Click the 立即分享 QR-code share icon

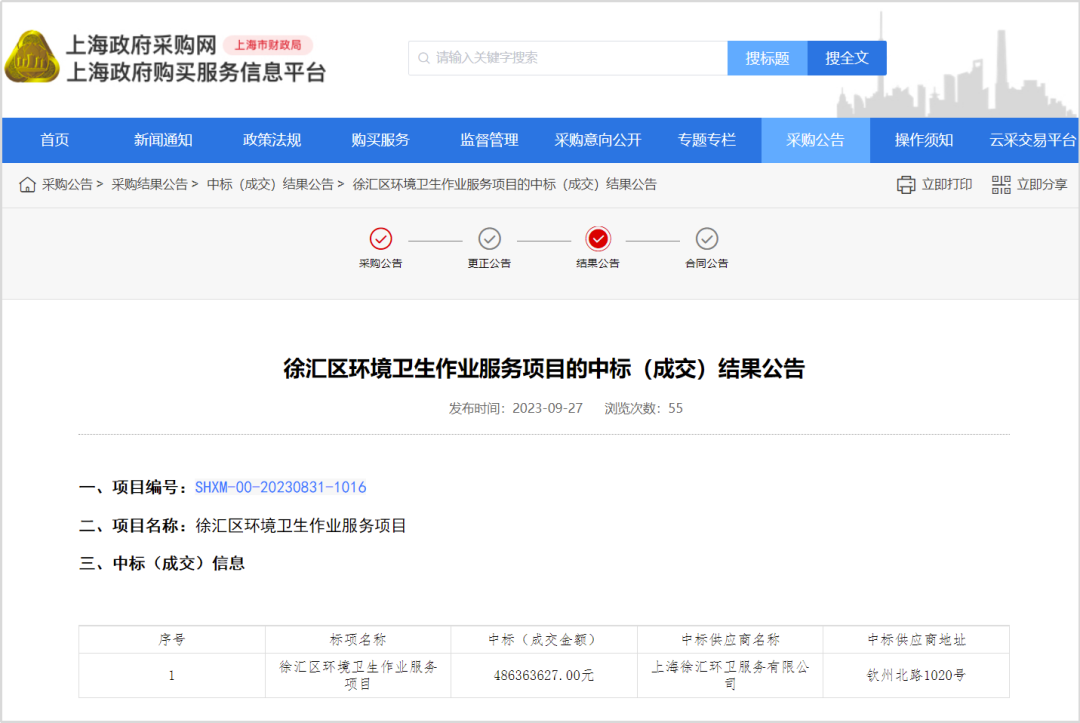pos(1000,184)
